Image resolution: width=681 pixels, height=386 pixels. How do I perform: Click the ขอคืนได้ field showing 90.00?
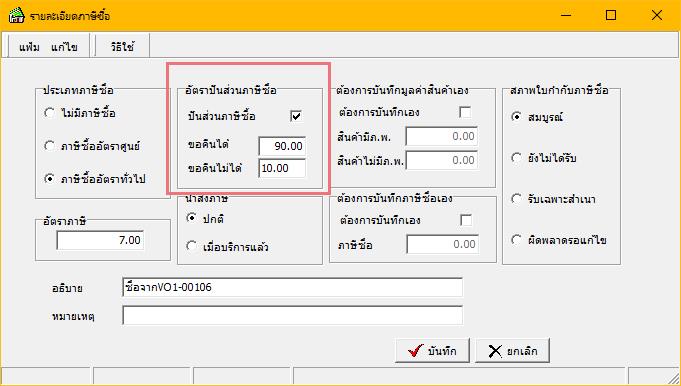(x=282, y=146)
